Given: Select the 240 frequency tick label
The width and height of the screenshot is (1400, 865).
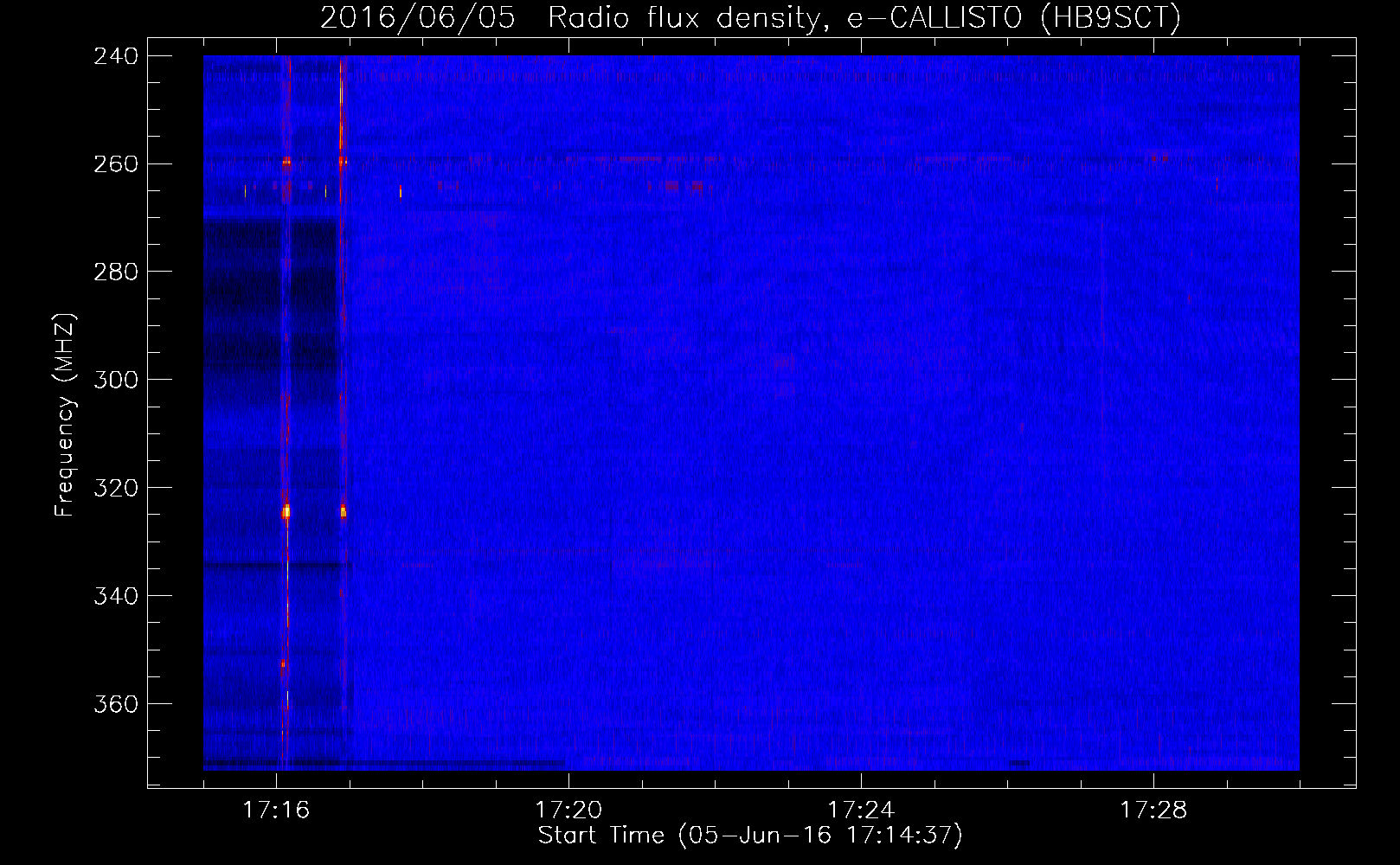Looking at the screenshot, I should coord(116,56).
